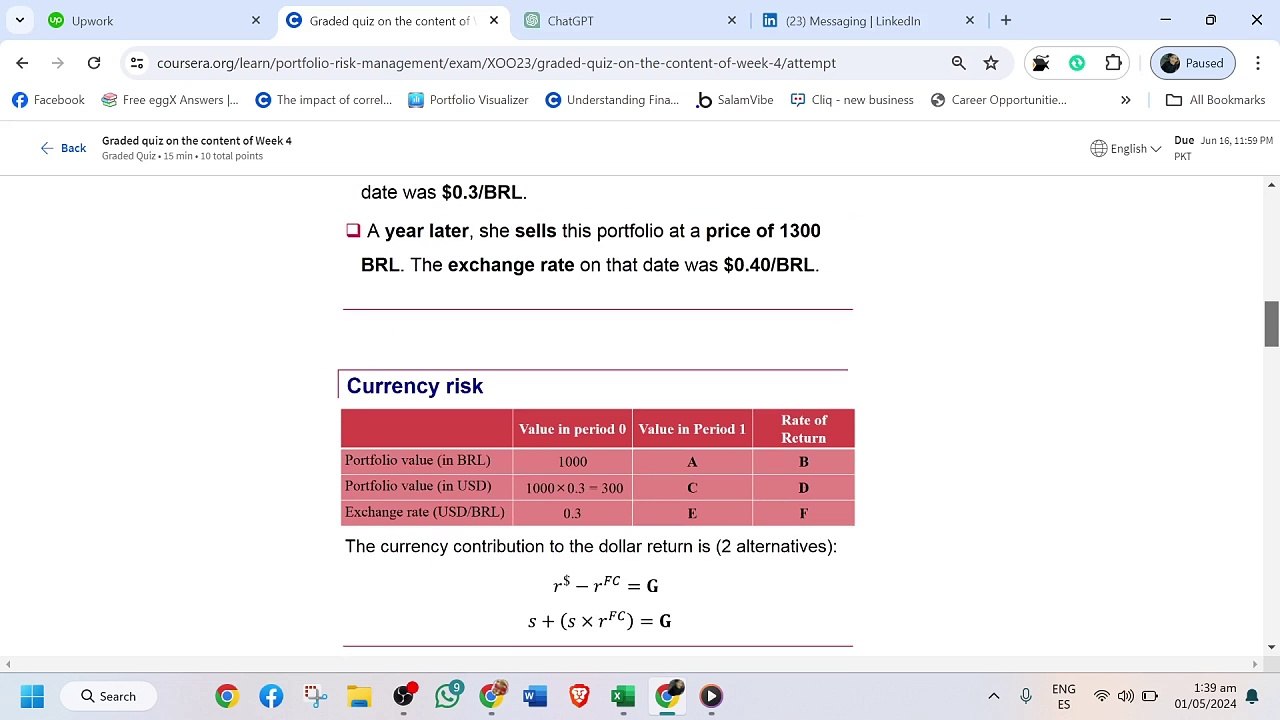Click the green circular-arrows extension icon

pos(1077,63)
